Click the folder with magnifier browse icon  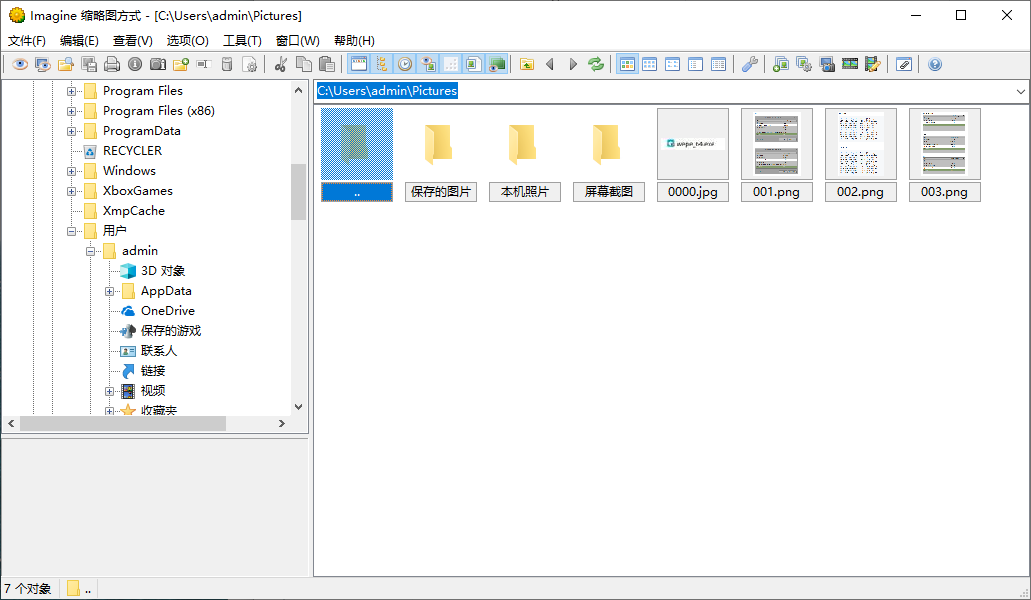coord(66,64)
